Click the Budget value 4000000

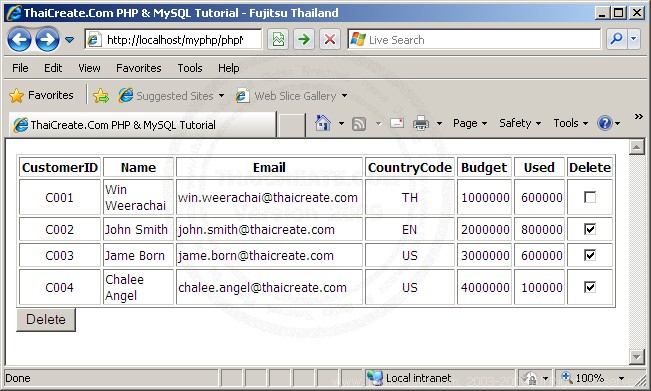pos(485,287)
